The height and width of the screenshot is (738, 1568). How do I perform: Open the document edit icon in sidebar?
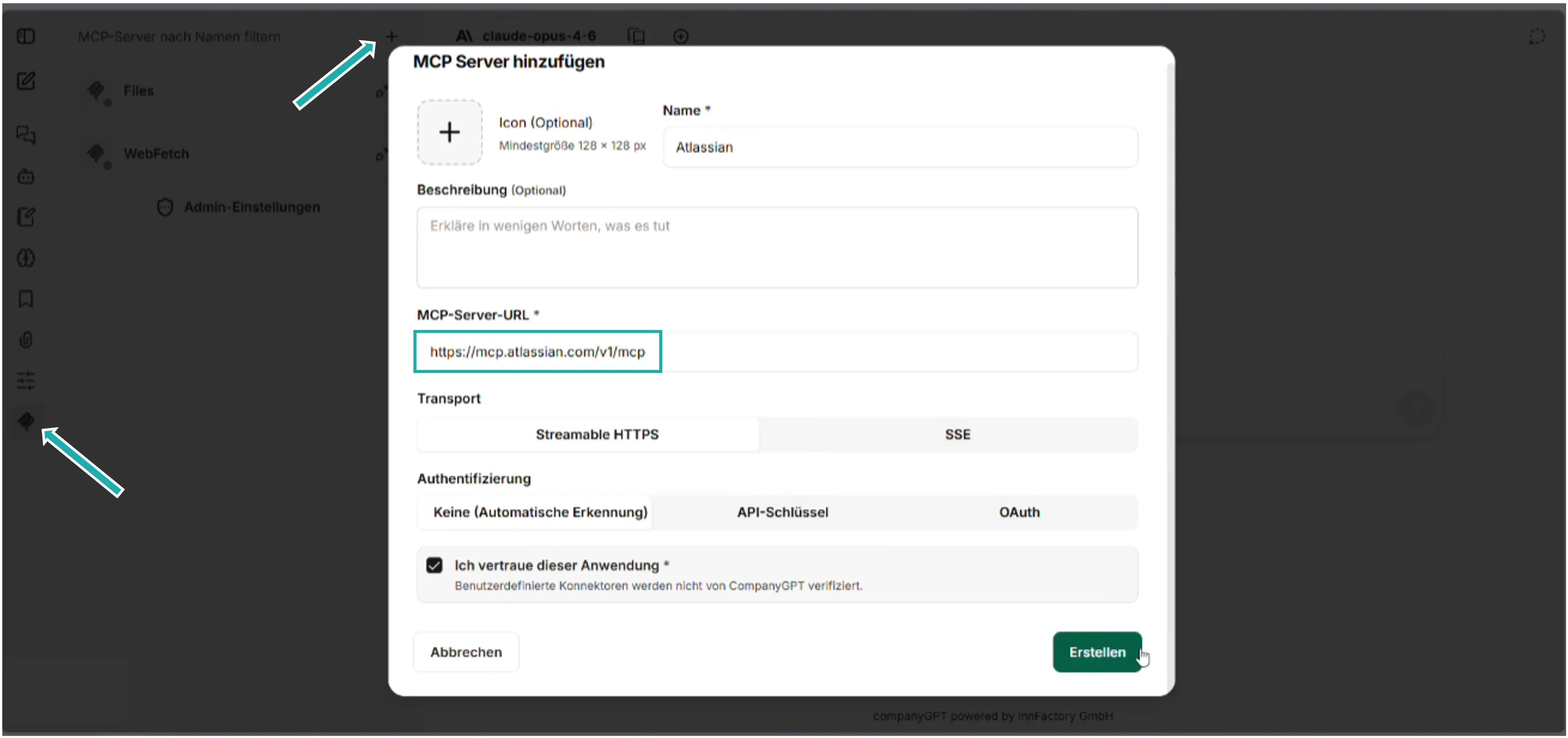point(26,217)
